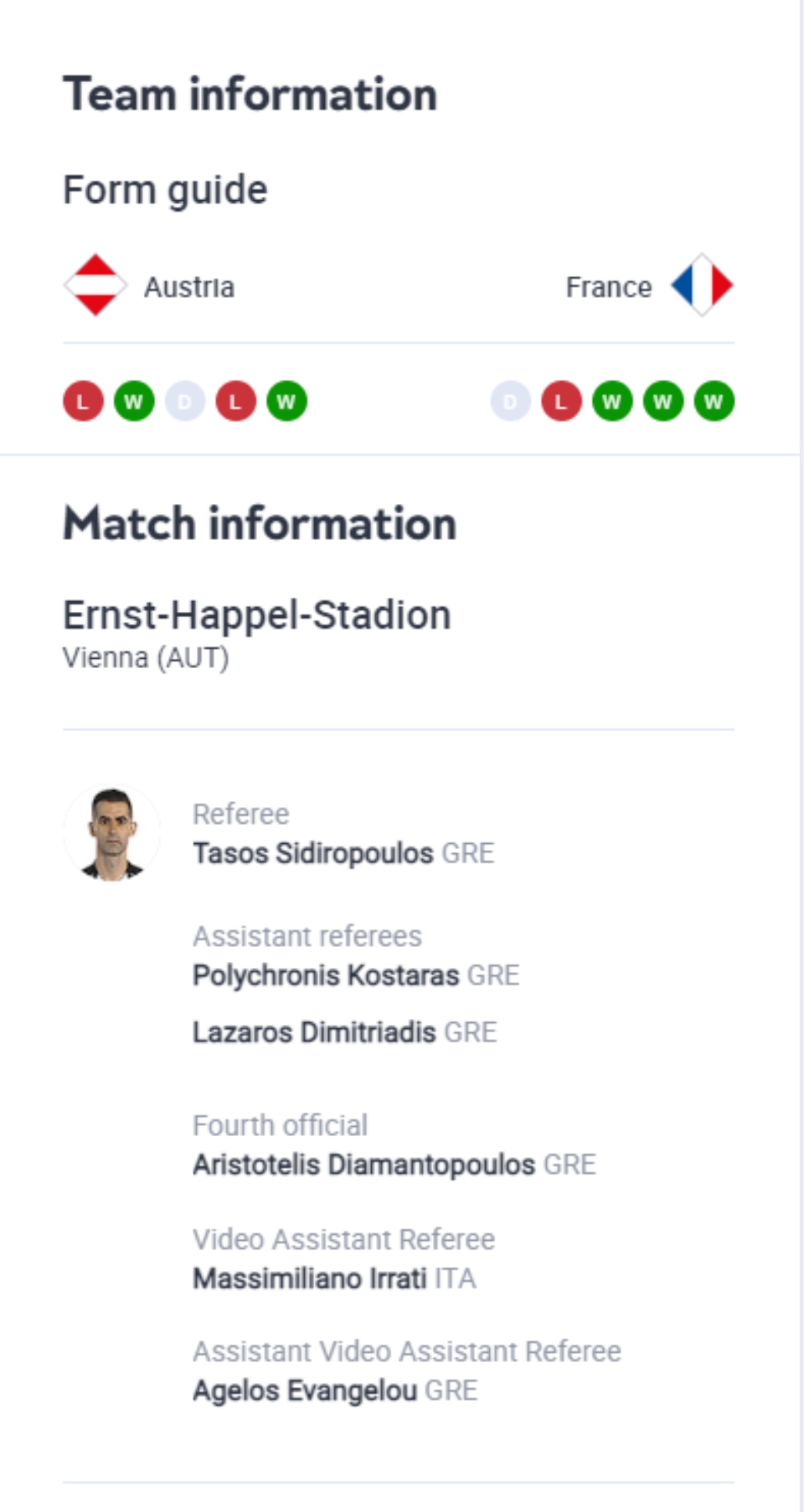Select AVAR Agelos Evangelou entry
804x1512 pixels.
(304, 1390)
